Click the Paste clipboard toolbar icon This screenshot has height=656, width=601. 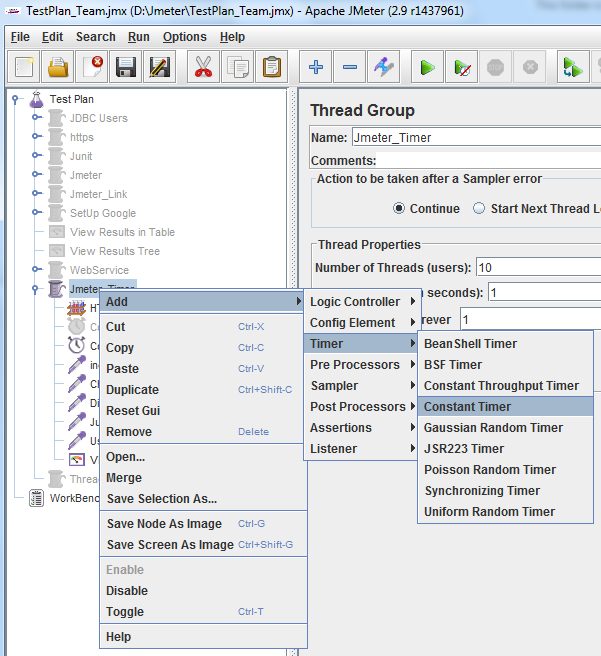click(271, 67)
